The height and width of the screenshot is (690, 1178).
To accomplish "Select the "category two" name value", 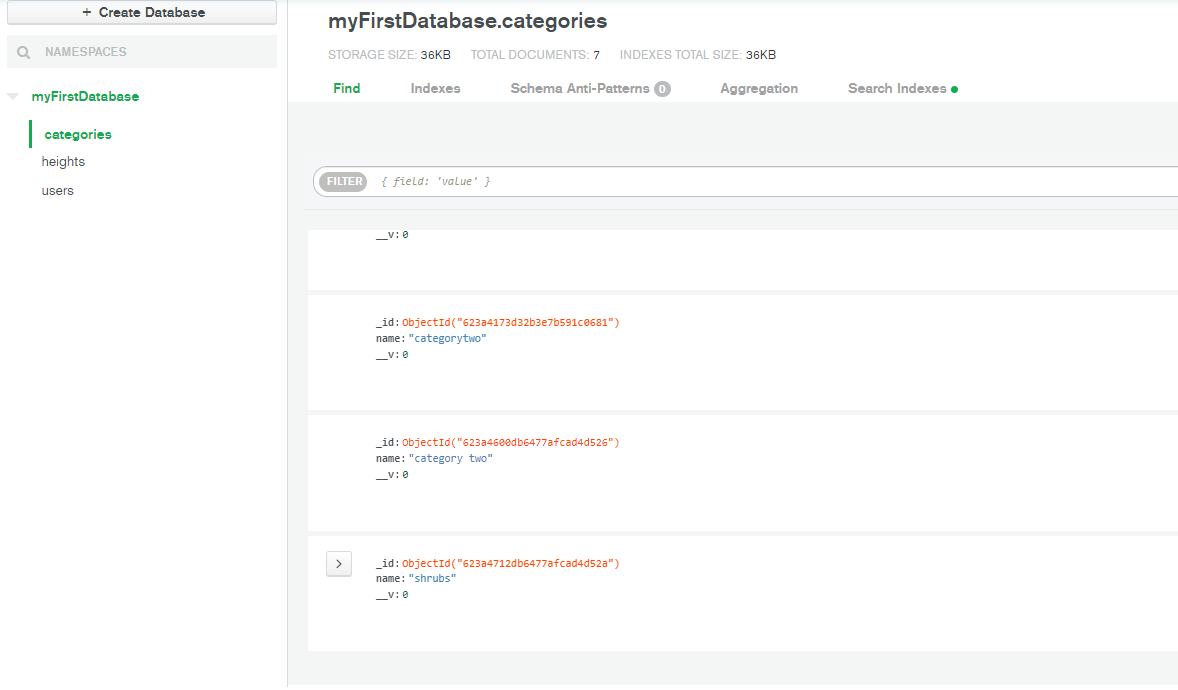I will coord(451,459).
